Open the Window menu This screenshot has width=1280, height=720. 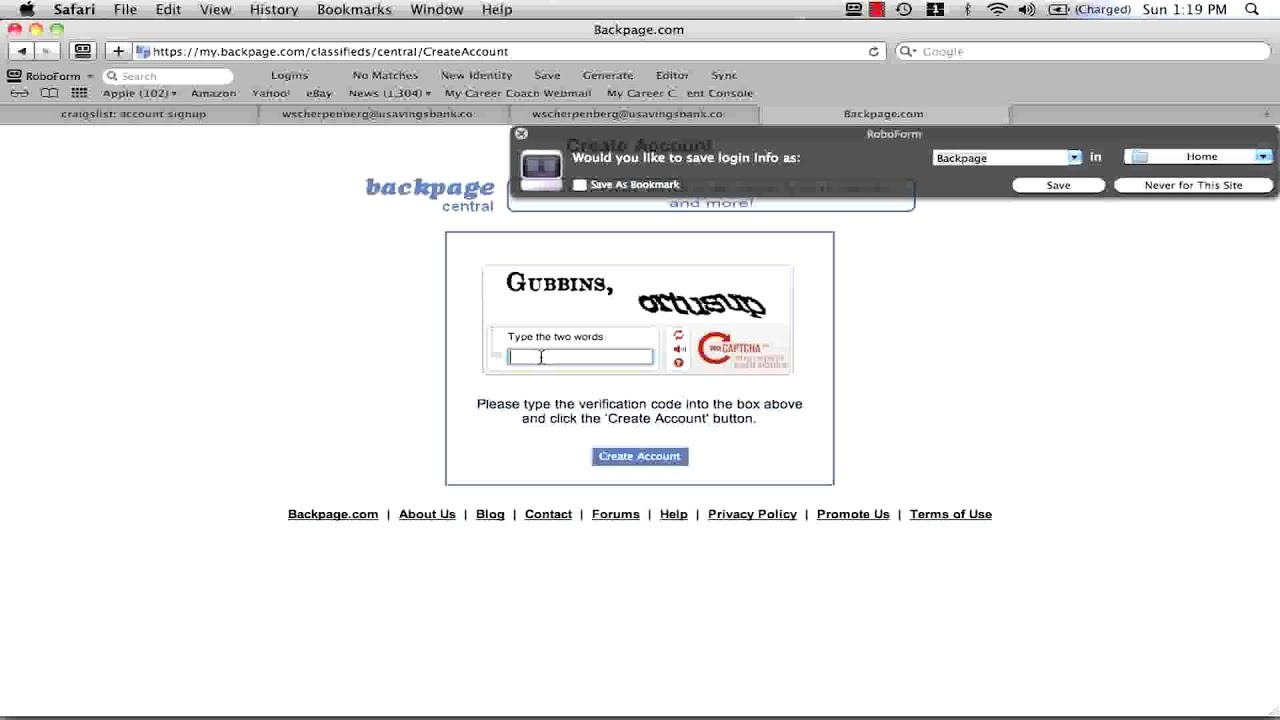(x=437, y=9)
